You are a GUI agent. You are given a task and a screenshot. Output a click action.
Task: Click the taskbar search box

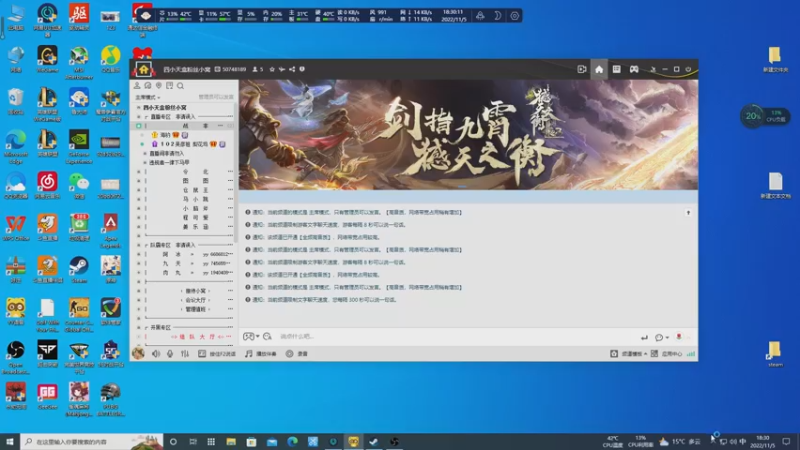pyautogui.click(x=92, y=441)
